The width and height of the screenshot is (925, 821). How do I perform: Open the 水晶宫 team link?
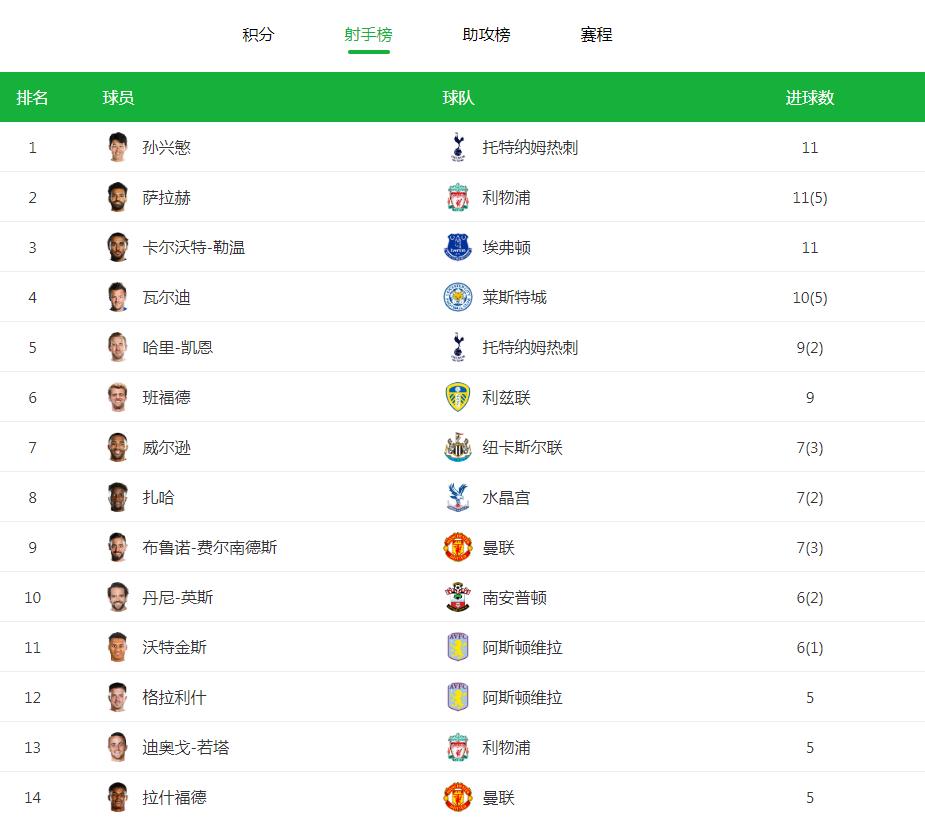(506, 497)
